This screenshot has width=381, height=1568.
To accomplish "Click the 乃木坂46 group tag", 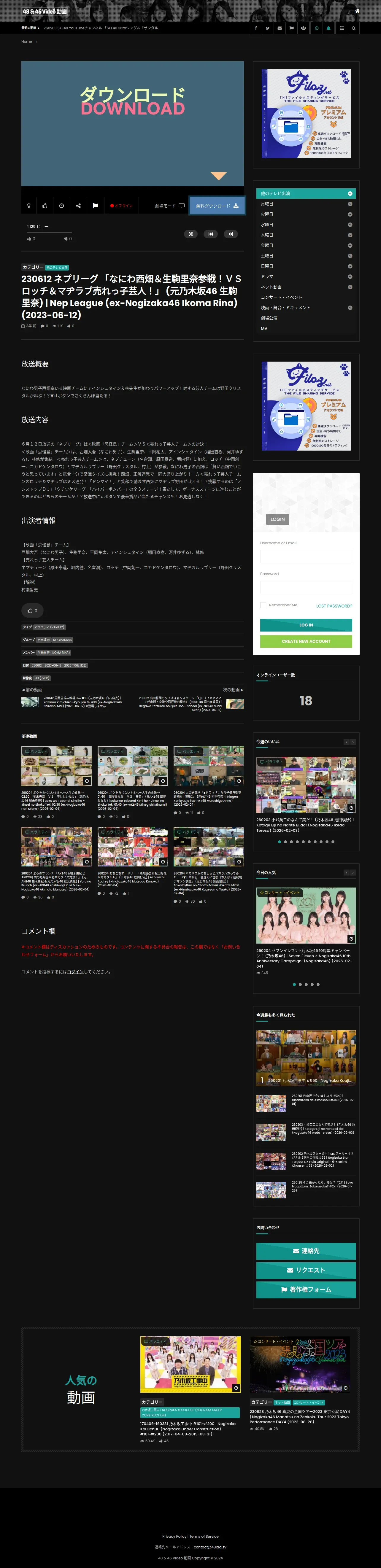I will pyautogui.click(x=43, y=640).
